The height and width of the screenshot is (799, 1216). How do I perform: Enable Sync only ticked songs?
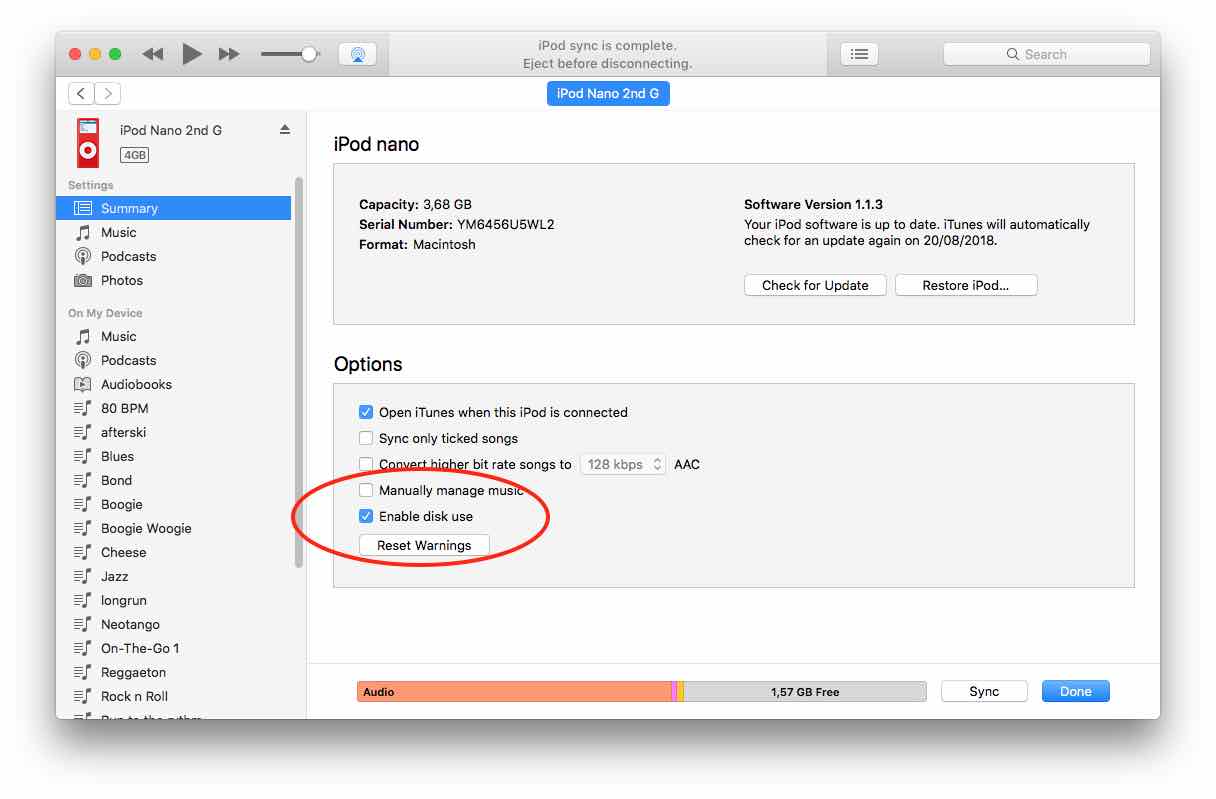(x=366, y=438)
